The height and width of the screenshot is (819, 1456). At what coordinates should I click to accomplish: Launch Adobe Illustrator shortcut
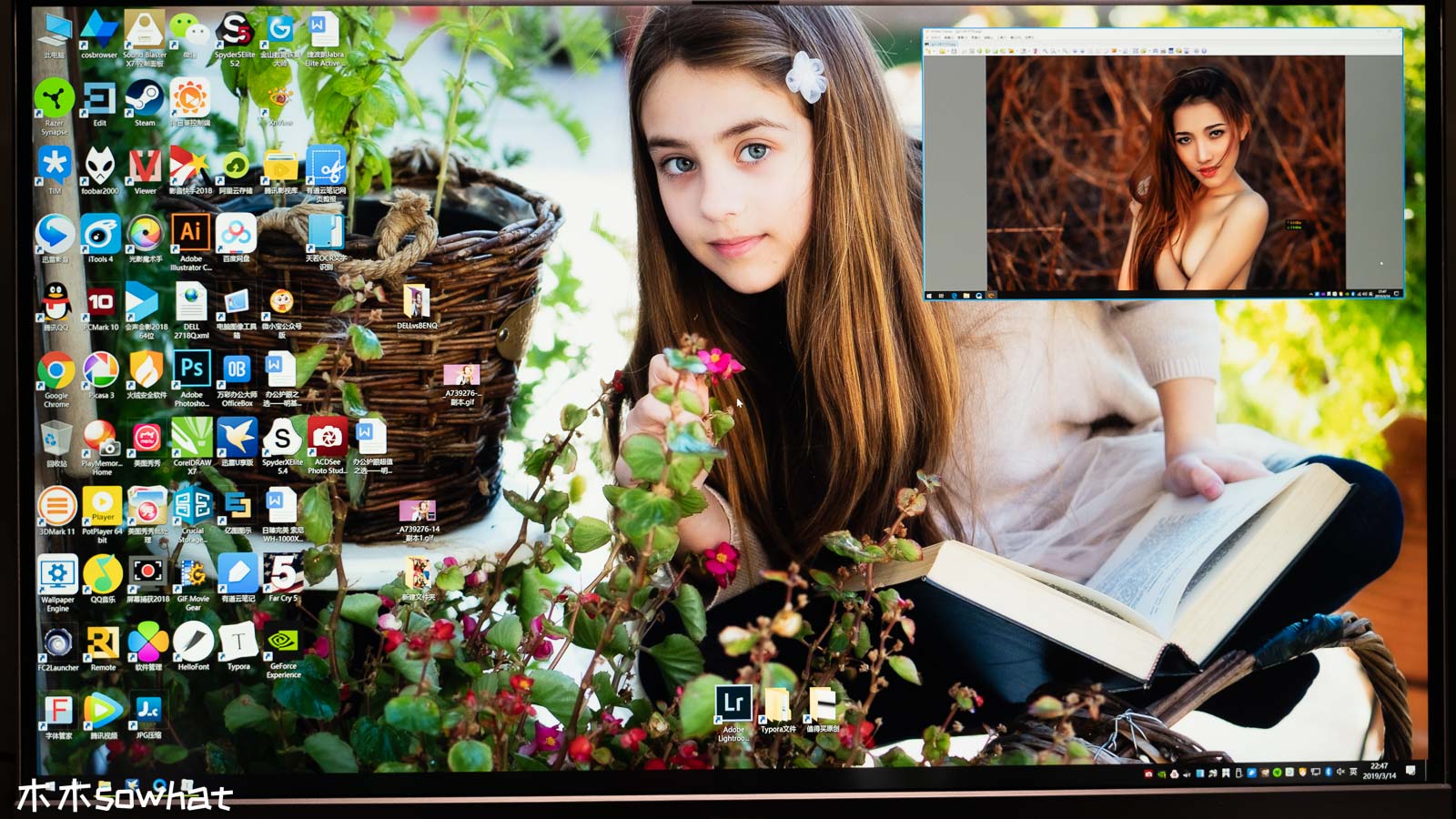191,243
